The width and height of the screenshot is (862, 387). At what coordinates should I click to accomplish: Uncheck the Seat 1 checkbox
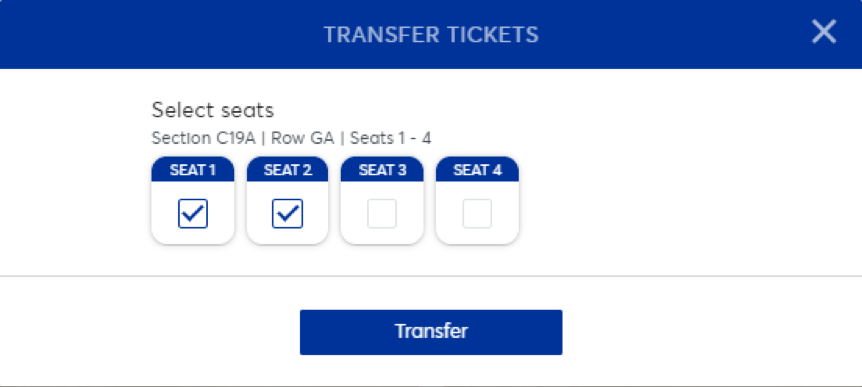click(193, 213)
